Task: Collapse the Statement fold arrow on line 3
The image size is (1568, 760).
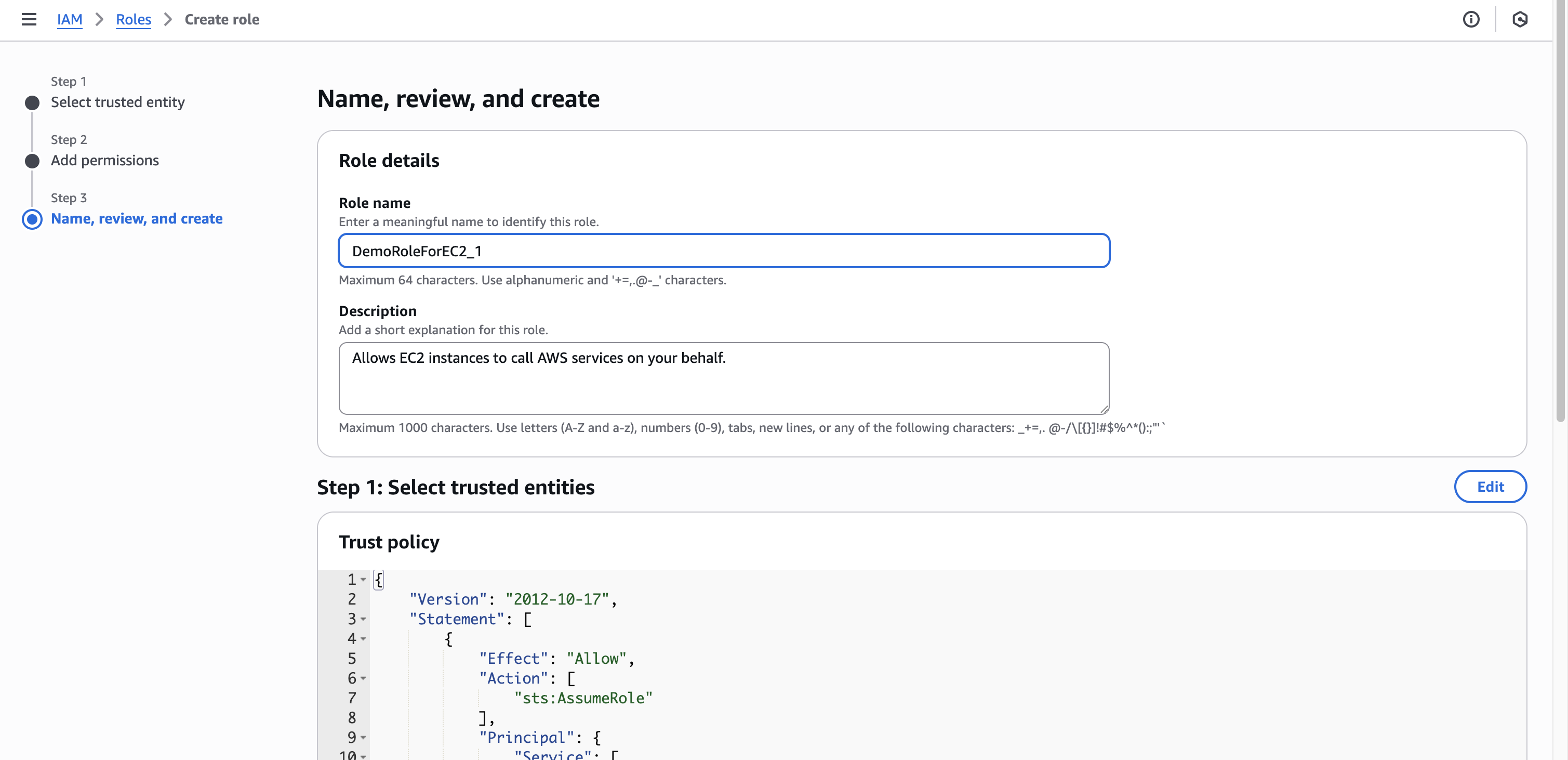Action: (x=363, y=619)
